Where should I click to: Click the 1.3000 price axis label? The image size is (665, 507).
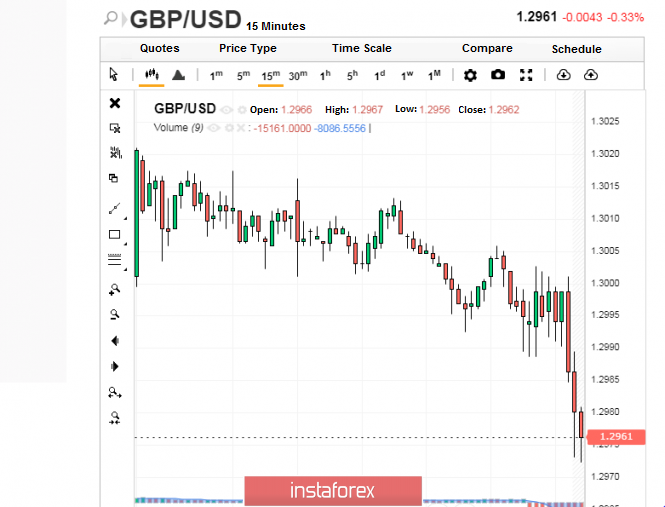click(605, 283)
